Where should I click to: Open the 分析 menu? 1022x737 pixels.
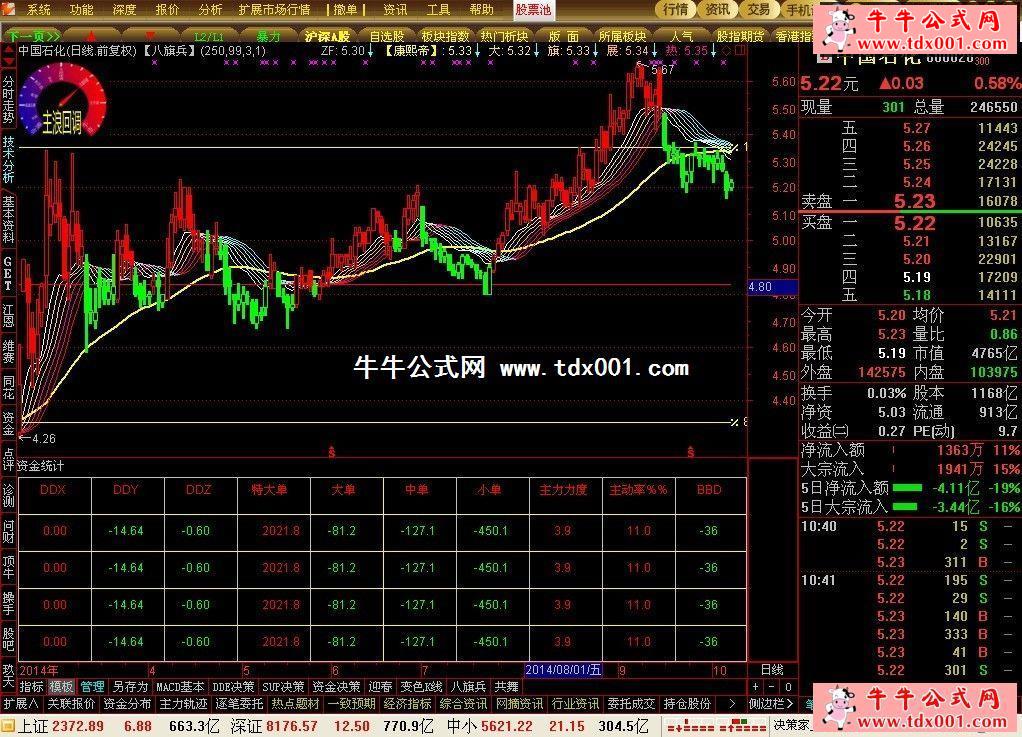point(211,9)
